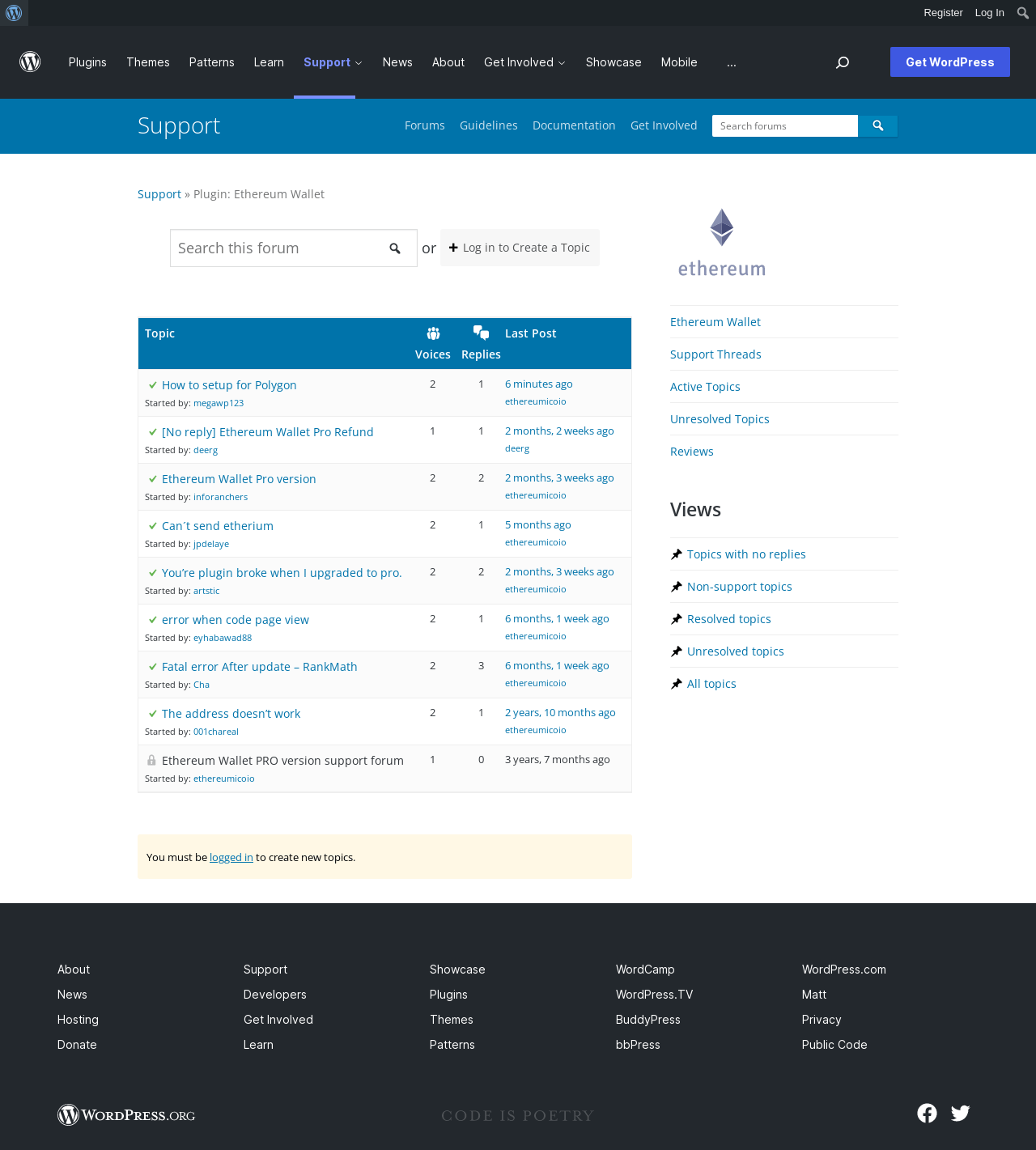Open topic error when code page view
The image size is (1036, 1150).
[236, 620]
